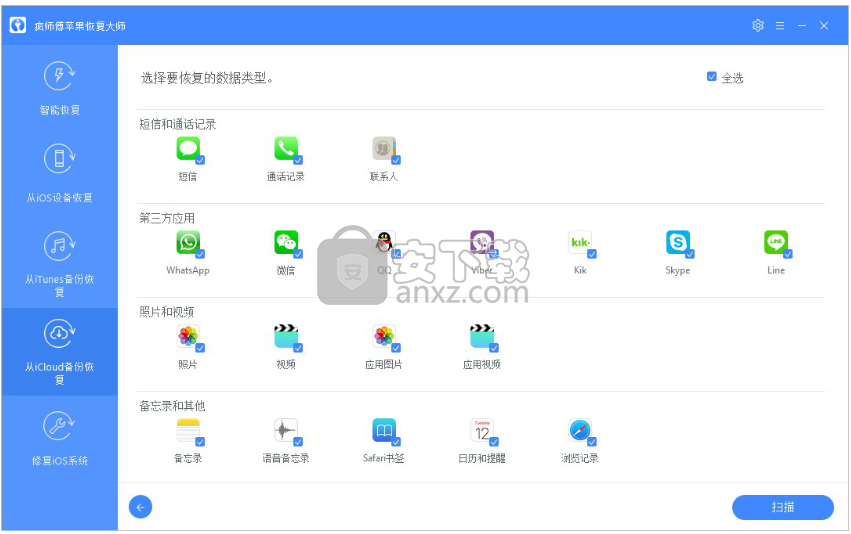Uncheck the Skype checkbox

coord(690,254)
